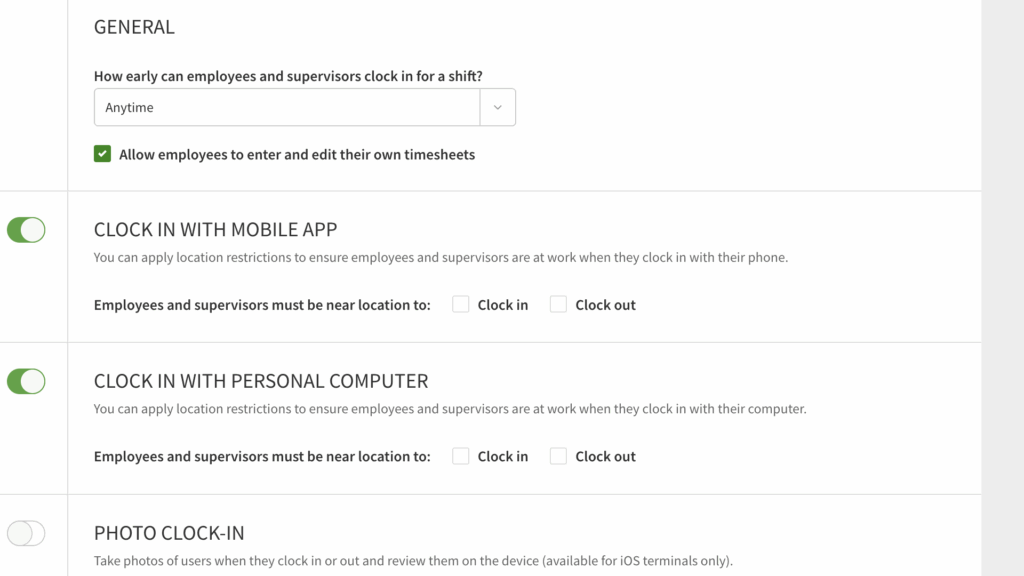
Task: Disable the Clock In With Mobile App toggle
Action: pyautogui.click(x=26, y=230)
